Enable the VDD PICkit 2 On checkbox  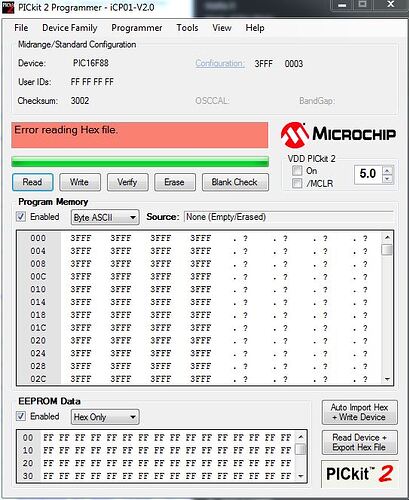tap(297, 171)
